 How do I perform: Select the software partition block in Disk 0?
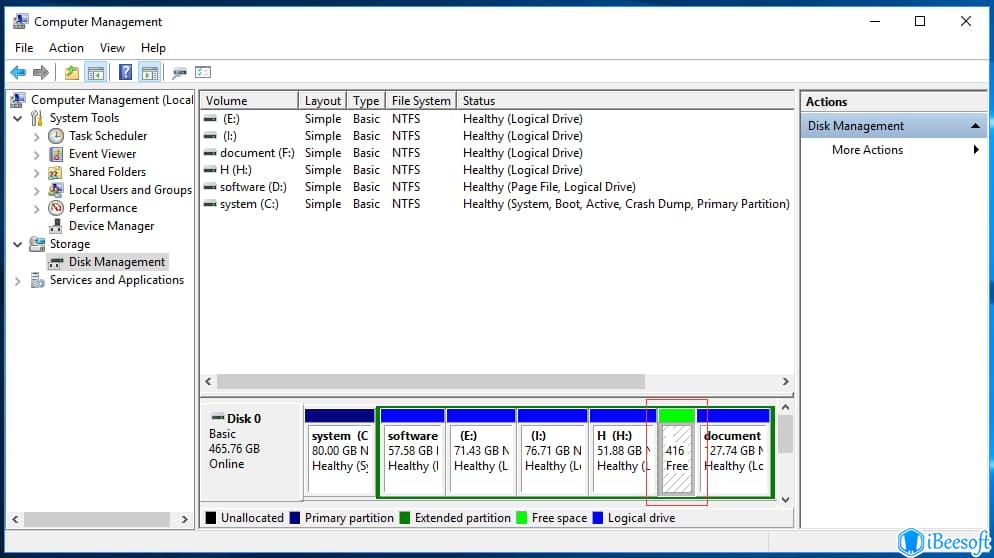click(413, 452)
